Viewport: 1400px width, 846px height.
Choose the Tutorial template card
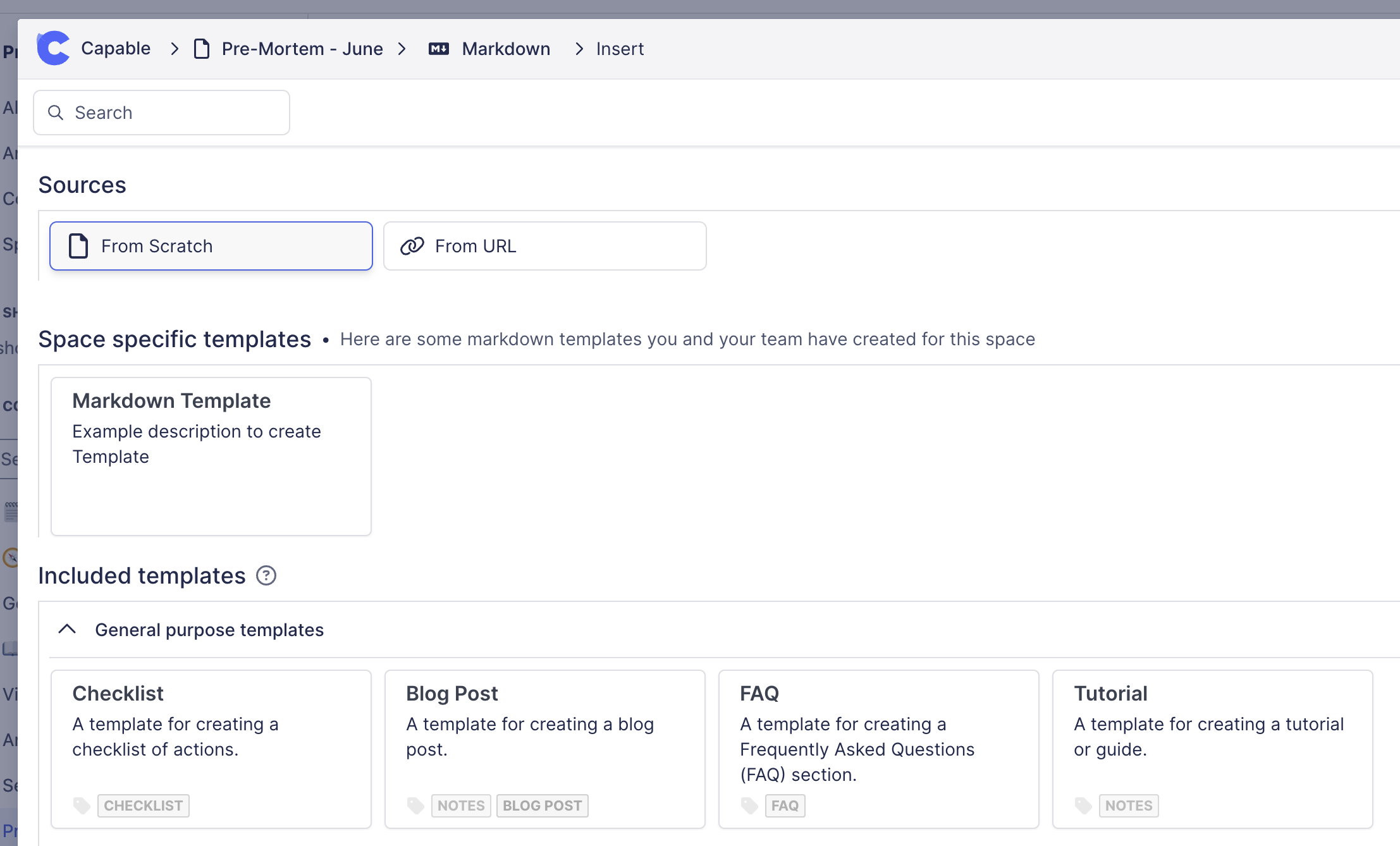click(x=1212, y=749)
